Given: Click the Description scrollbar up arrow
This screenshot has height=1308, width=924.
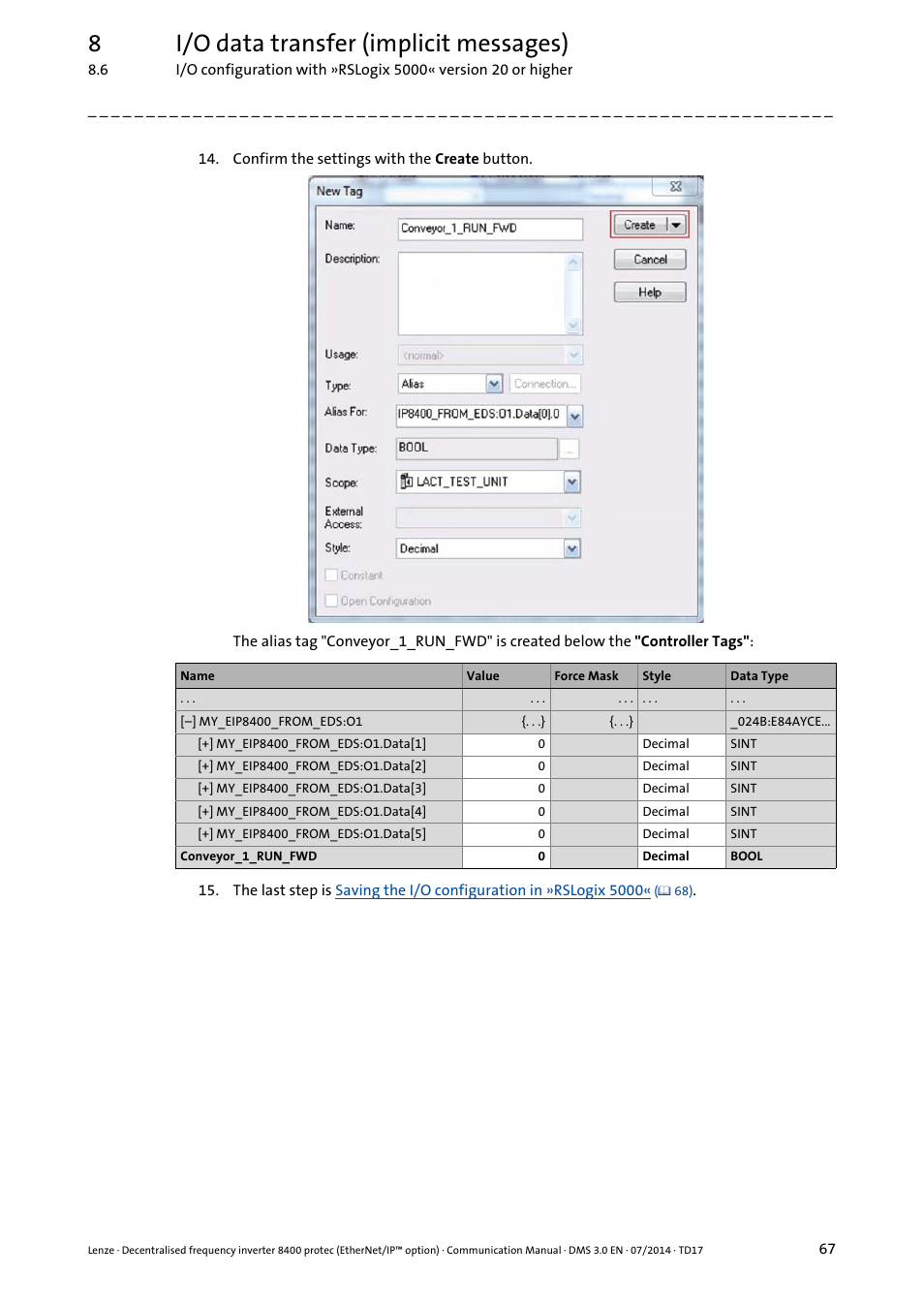Looking at the screenshot, I should point(573,262).
